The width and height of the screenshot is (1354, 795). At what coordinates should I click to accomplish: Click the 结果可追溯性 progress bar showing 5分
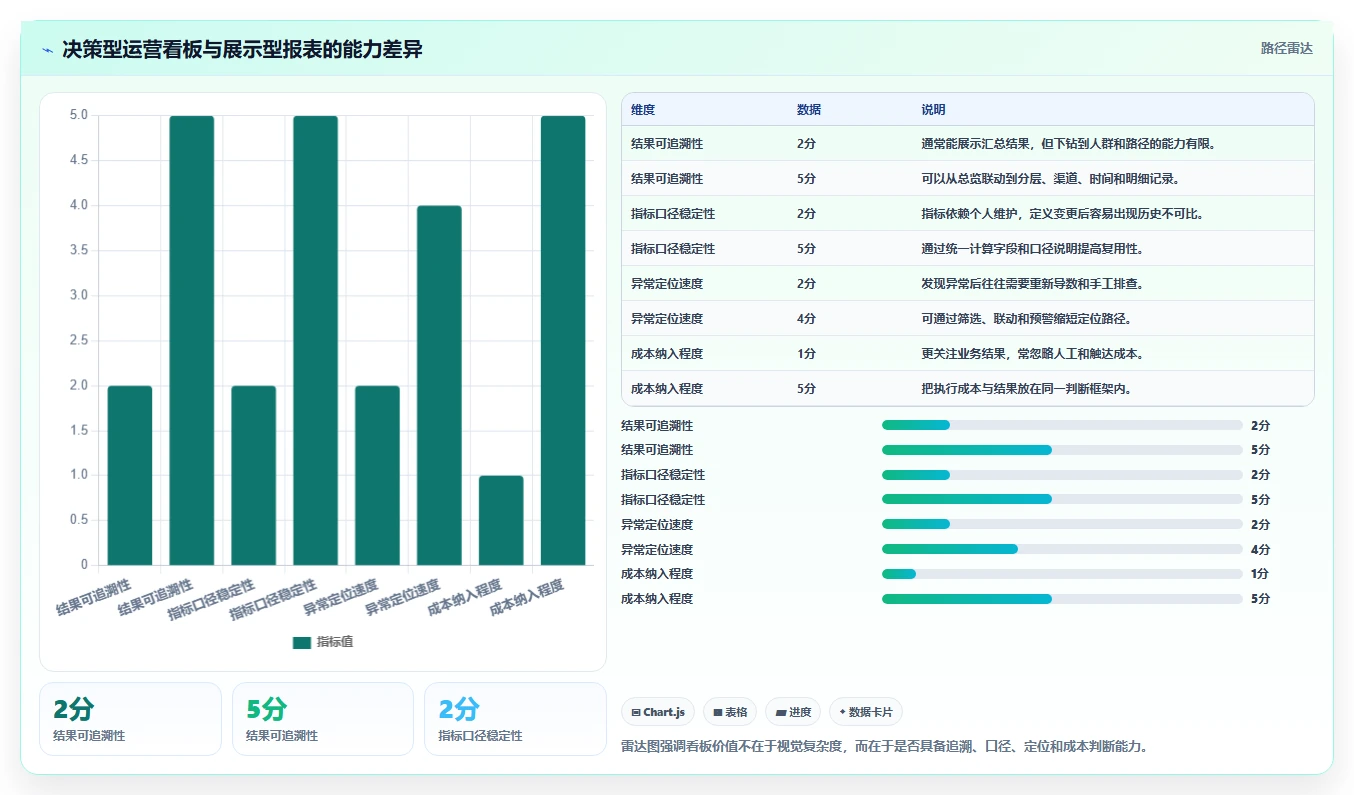point(1062,450)
